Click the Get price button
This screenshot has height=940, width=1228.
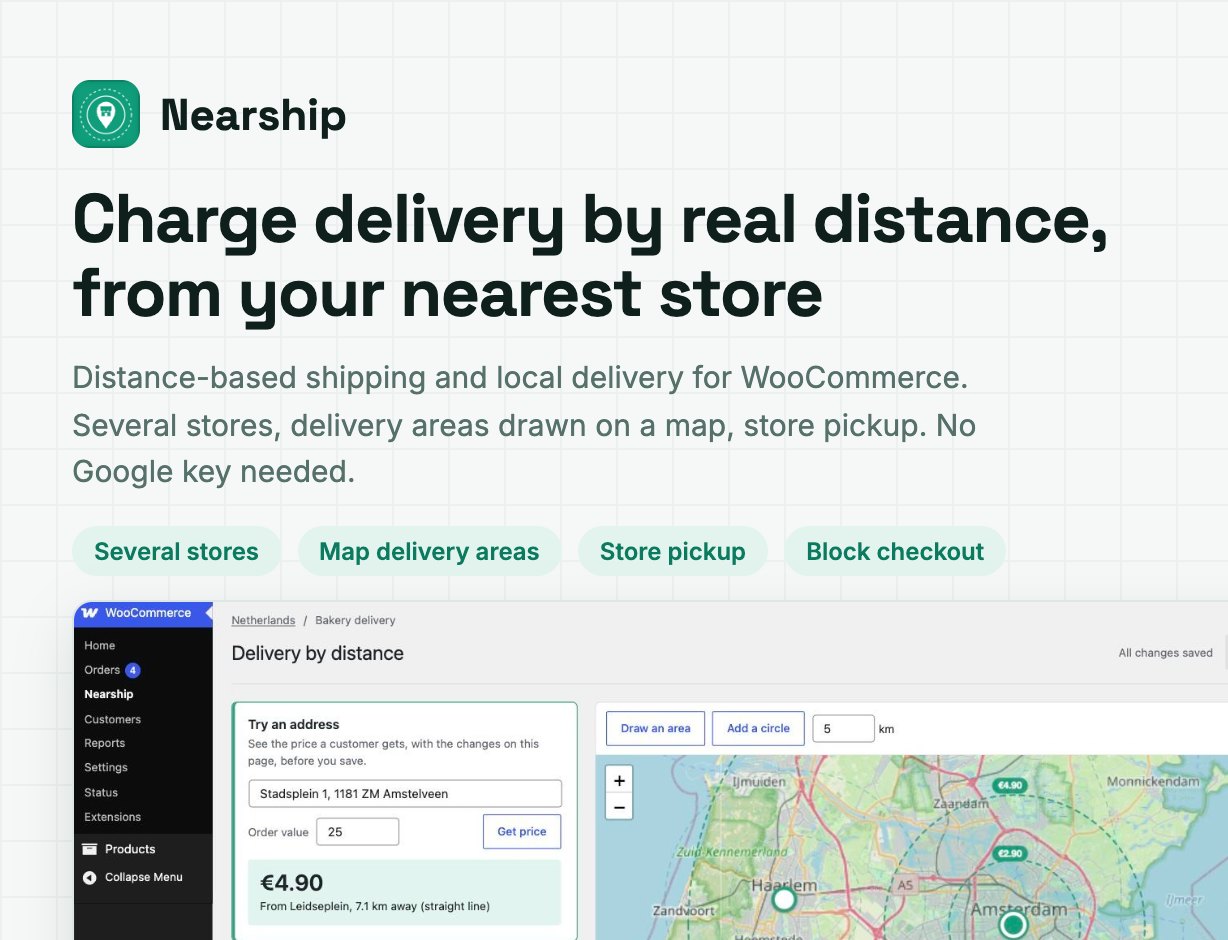click(x=522, y=832)
